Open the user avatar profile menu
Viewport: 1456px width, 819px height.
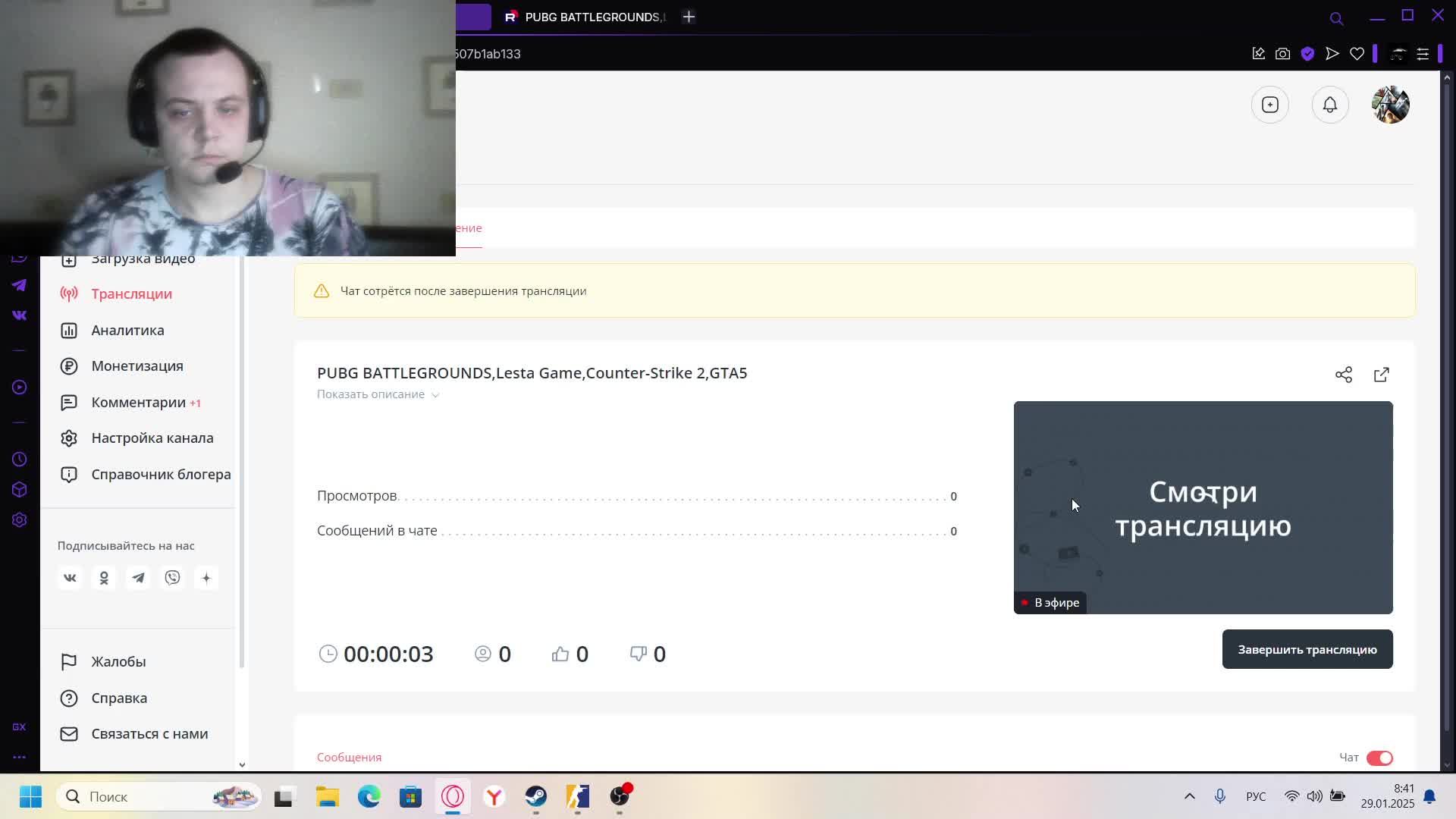click(x=1390, y=105)
